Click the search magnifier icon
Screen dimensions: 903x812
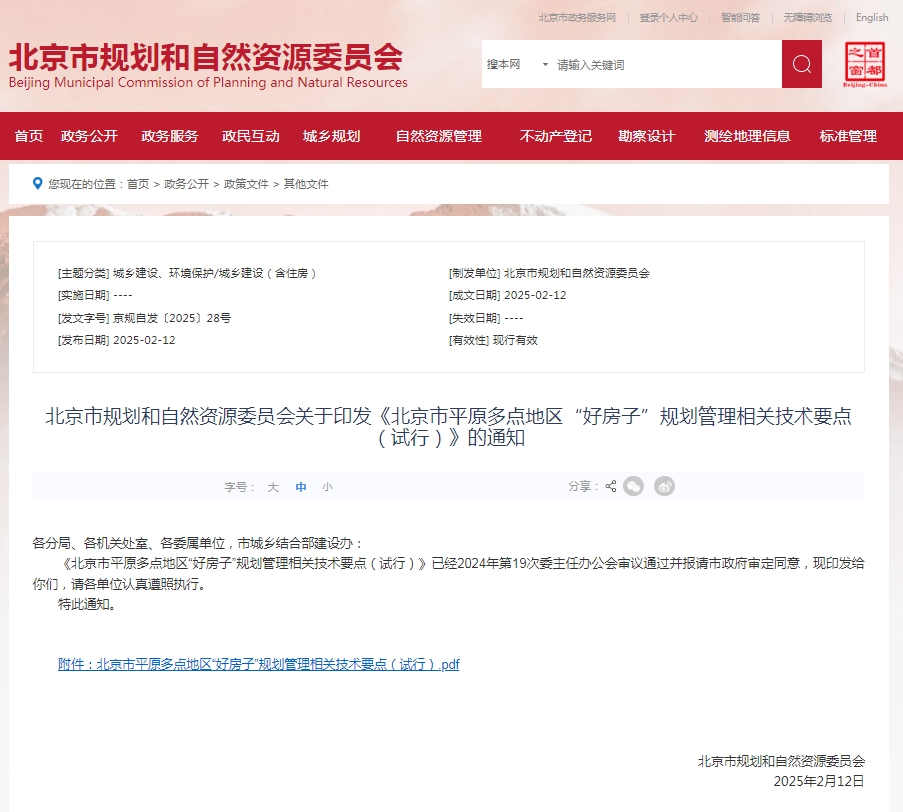[799, 63]
